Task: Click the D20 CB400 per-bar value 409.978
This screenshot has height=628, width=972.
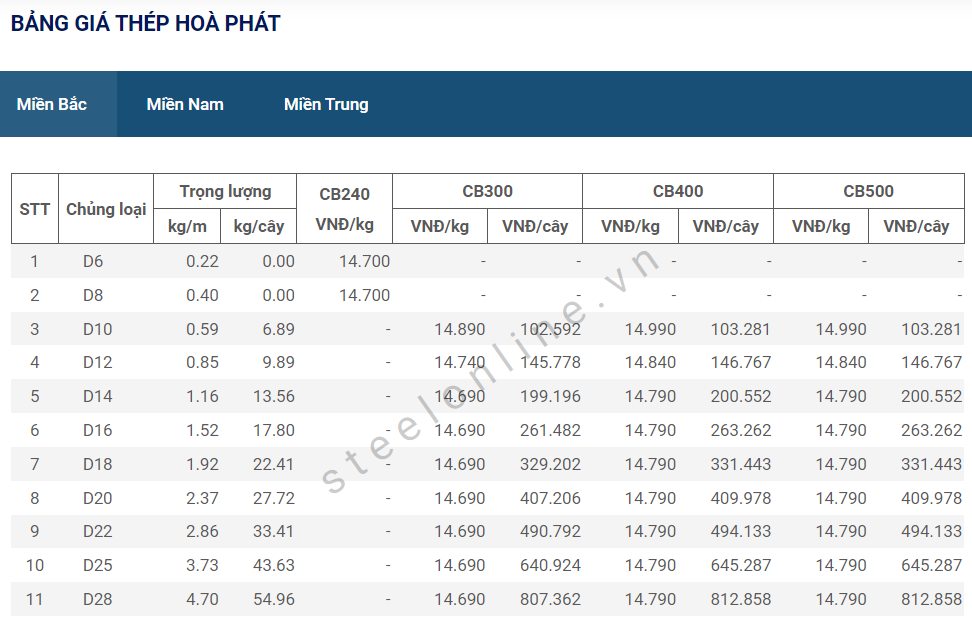Action: pyautogui.click(x=741, y=498)
